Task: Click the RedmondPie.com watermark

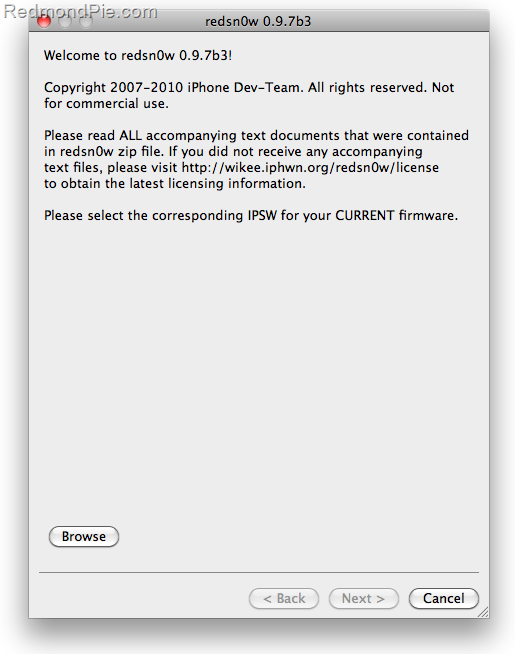Action: coord(80,12)
